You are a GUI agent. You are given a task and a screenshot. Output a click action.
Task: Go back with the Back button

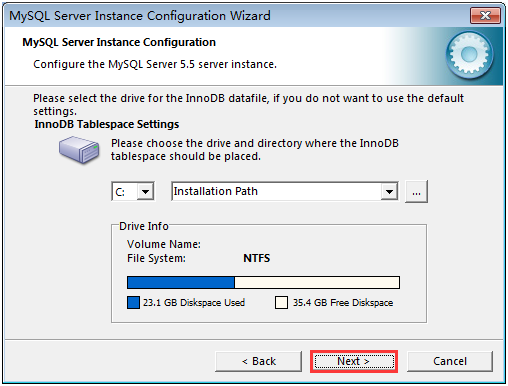point(259,361)
